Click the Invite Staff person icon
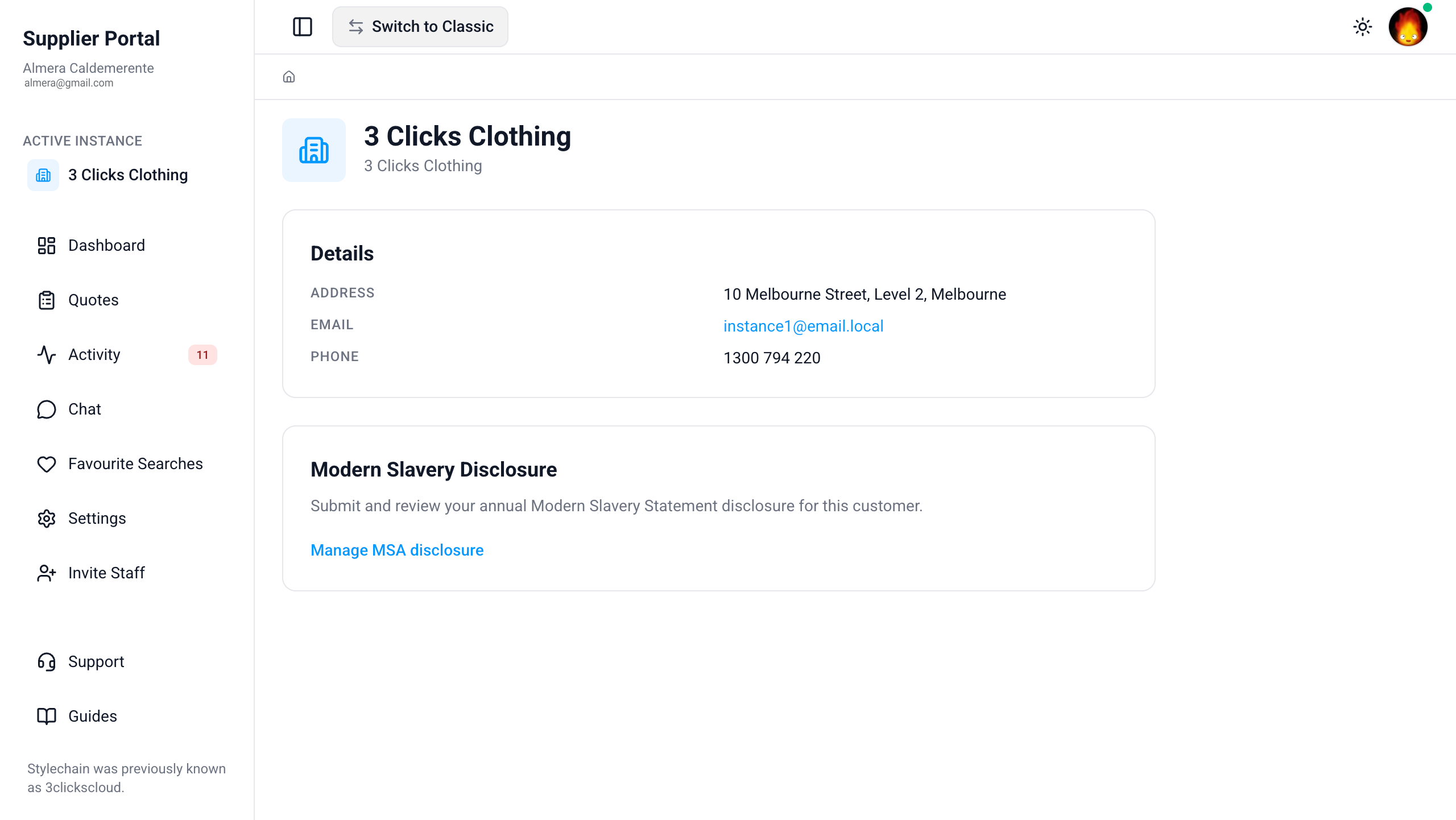The height and width of the screenshot is (820, 1456). [x=47, y=573]
